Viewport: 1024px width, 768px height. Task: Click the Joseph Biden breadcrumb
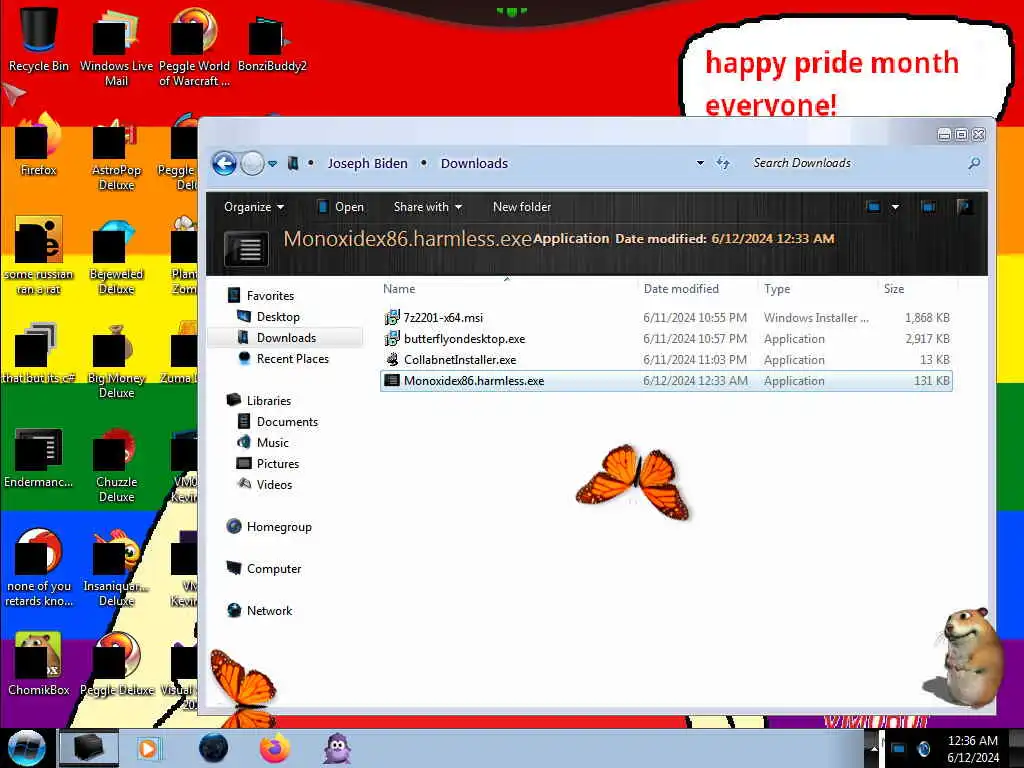pyautogui.click(x=367, y=163)
